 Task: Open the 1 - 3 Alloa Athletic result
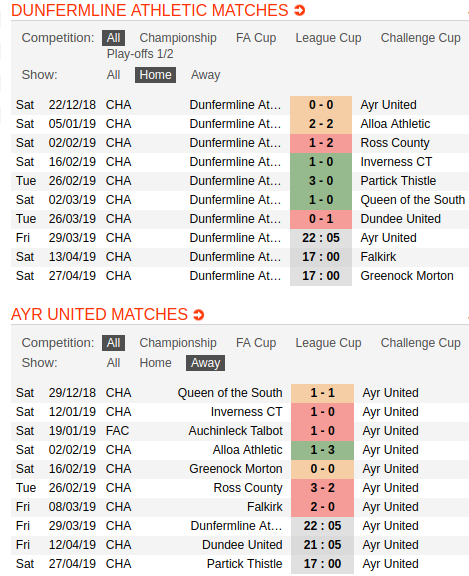coord(322,450)
